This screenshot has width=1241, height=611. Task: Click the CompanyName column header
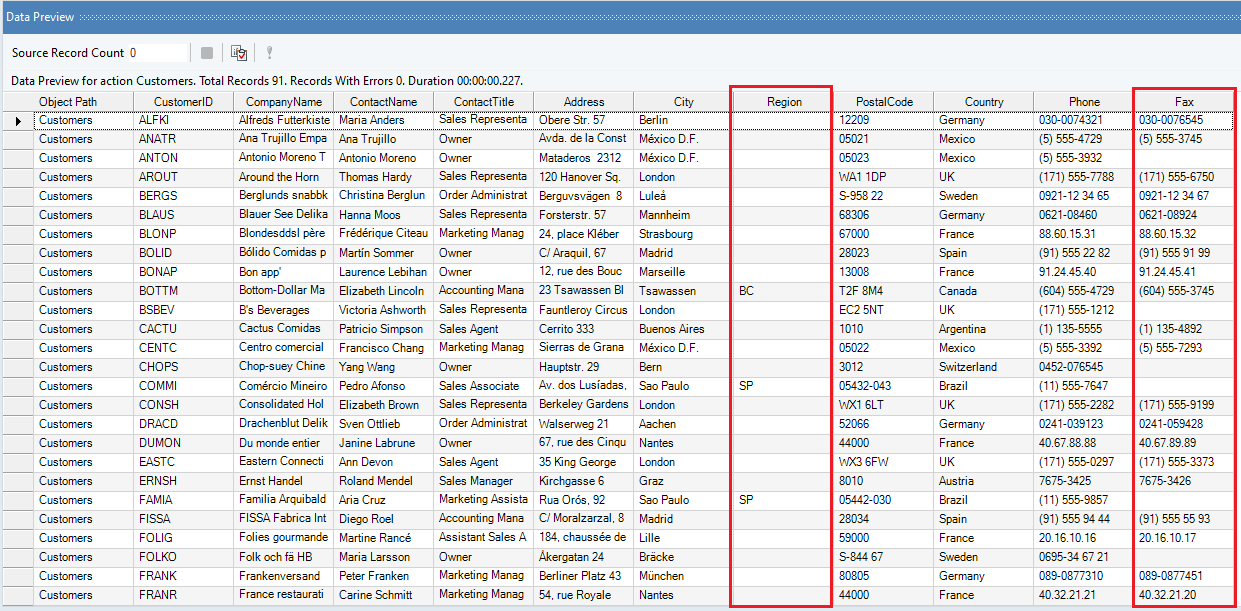[283, 101]
